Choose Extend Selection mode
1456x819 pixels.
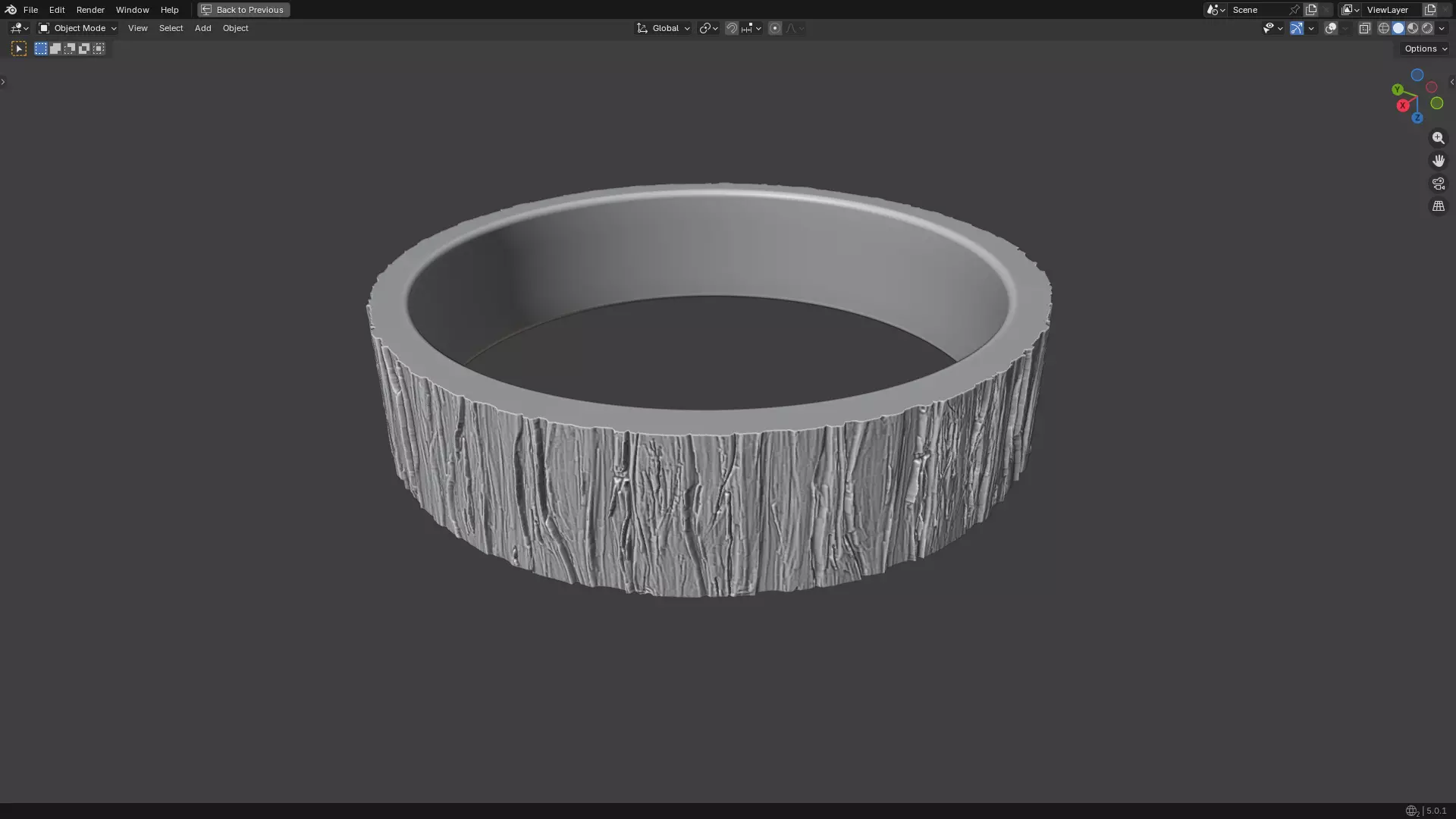pos(55,49)
